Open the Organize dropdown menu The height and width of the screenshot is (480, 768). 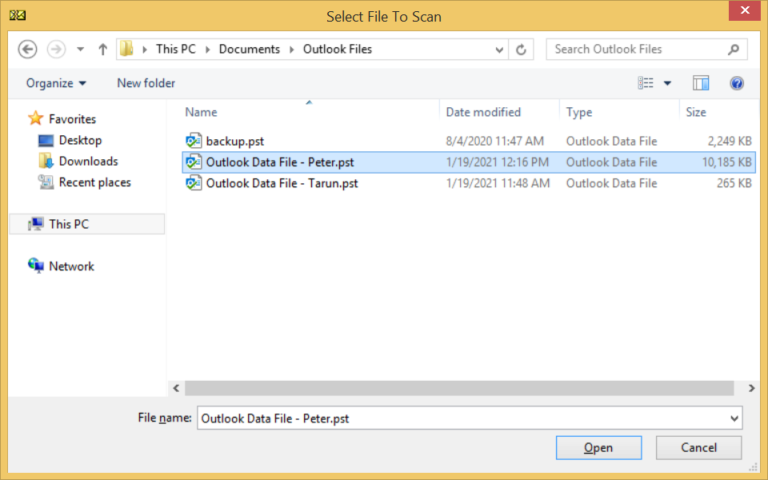[x=56, y=83]
